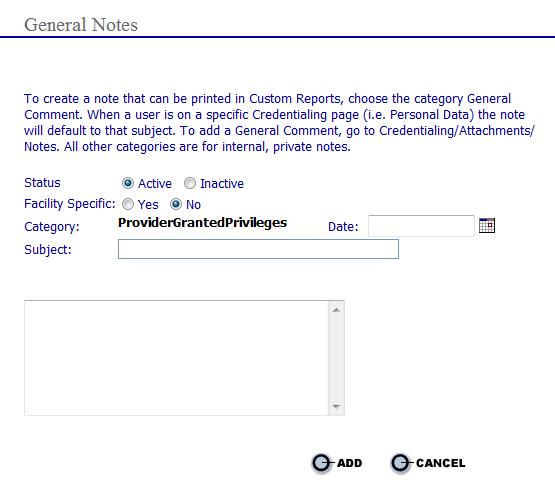Click the round icon beside CANCEL
The image size is (555, 484).
(400, 463)
